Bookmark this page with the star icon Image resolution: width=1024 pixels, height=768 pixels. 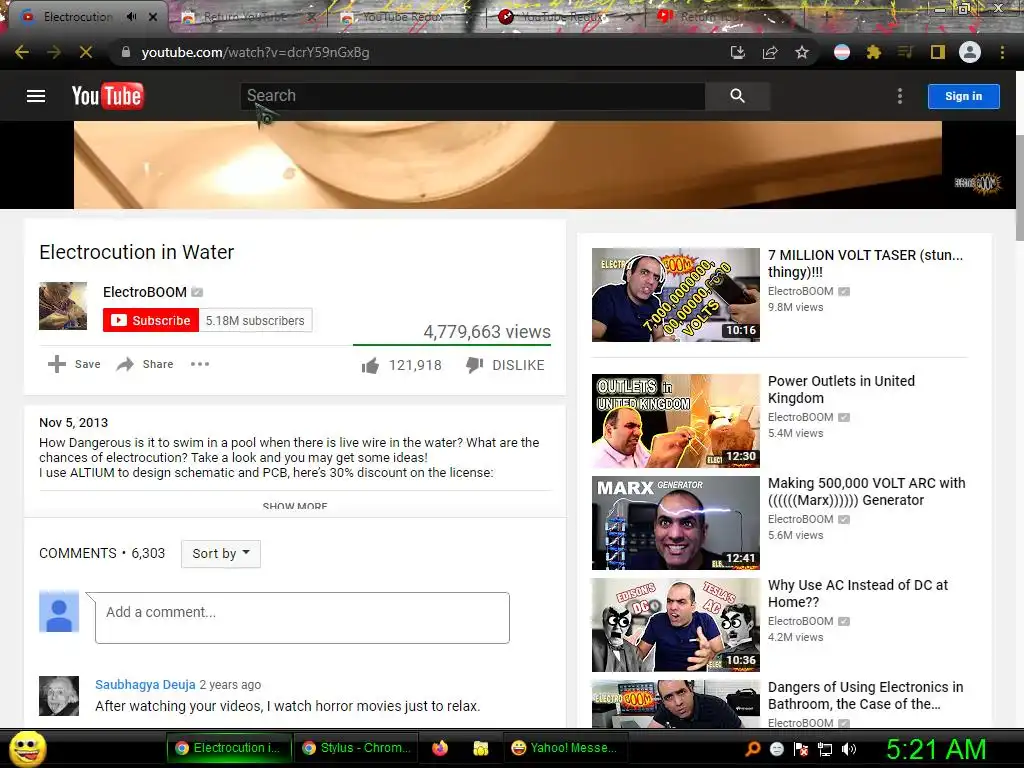click(802, 52)
